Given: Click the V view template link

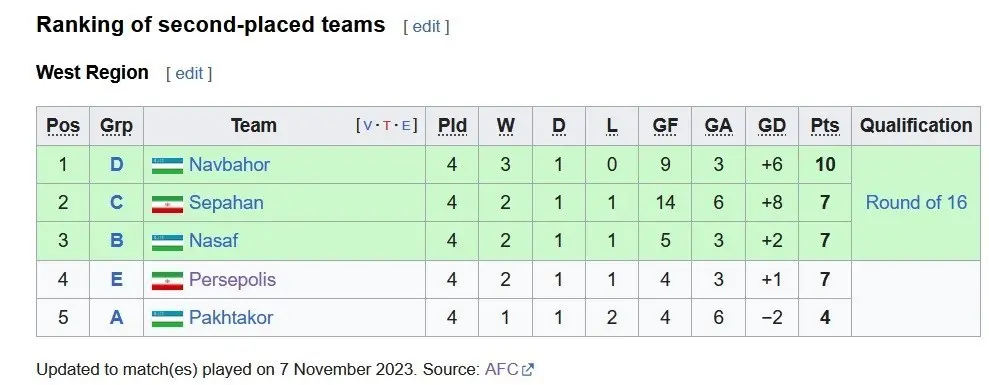Looking at the screenshot, I should (368, 126).
